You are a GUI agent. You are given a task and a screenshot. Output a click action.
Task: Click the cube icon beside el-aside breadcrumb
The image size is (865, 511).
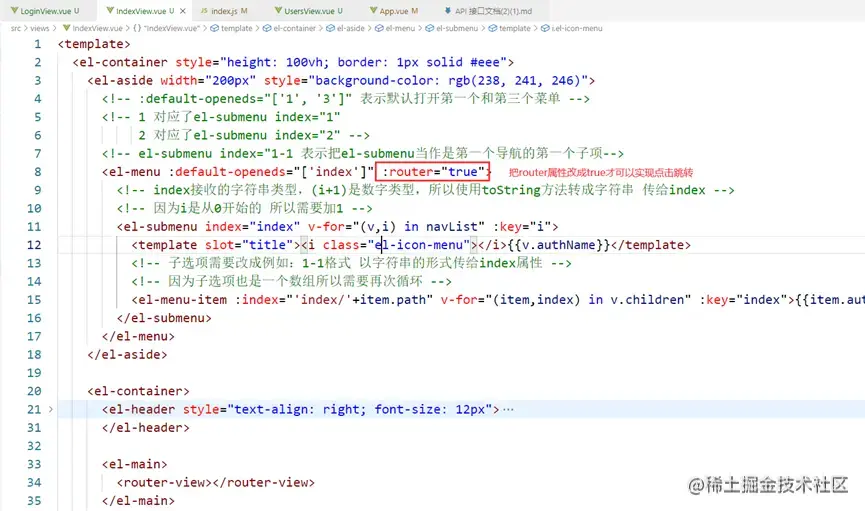(x=330, y=28)
